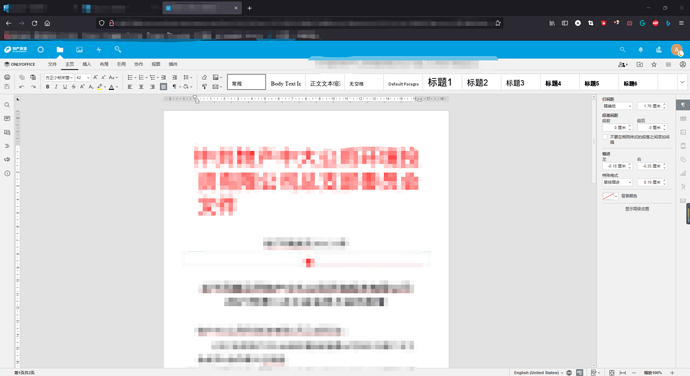Open the table settings sidebar icon
The height and width of the screenshot is (376, 690).
[683, 119]
